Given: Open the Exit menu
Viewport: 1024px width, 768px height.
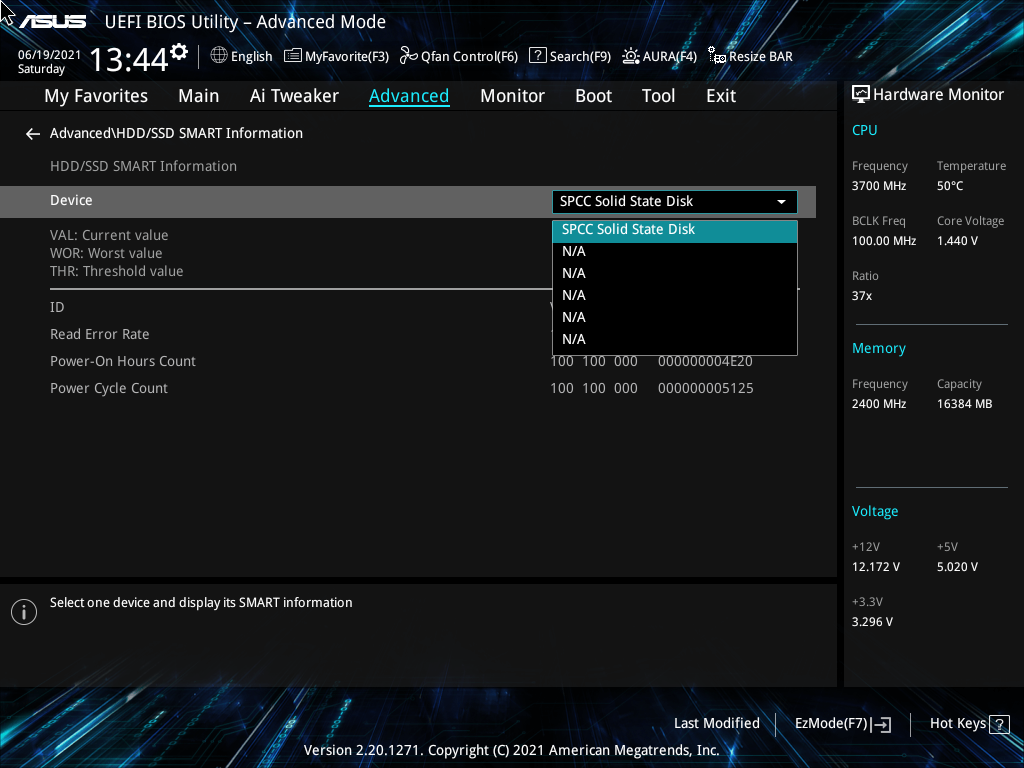Looking at the screenshot, I should click(720, 95).
